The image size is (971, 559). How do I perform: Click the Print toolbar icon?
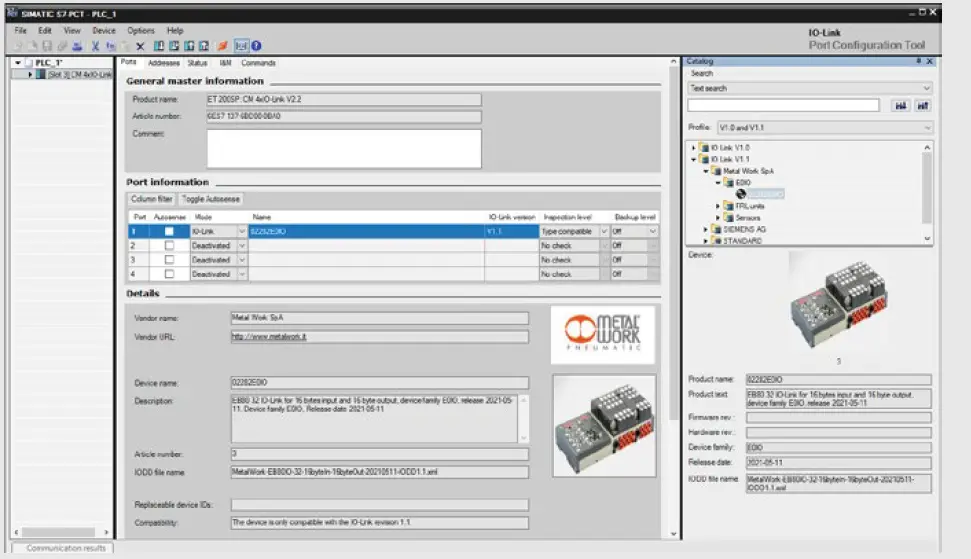78,46
